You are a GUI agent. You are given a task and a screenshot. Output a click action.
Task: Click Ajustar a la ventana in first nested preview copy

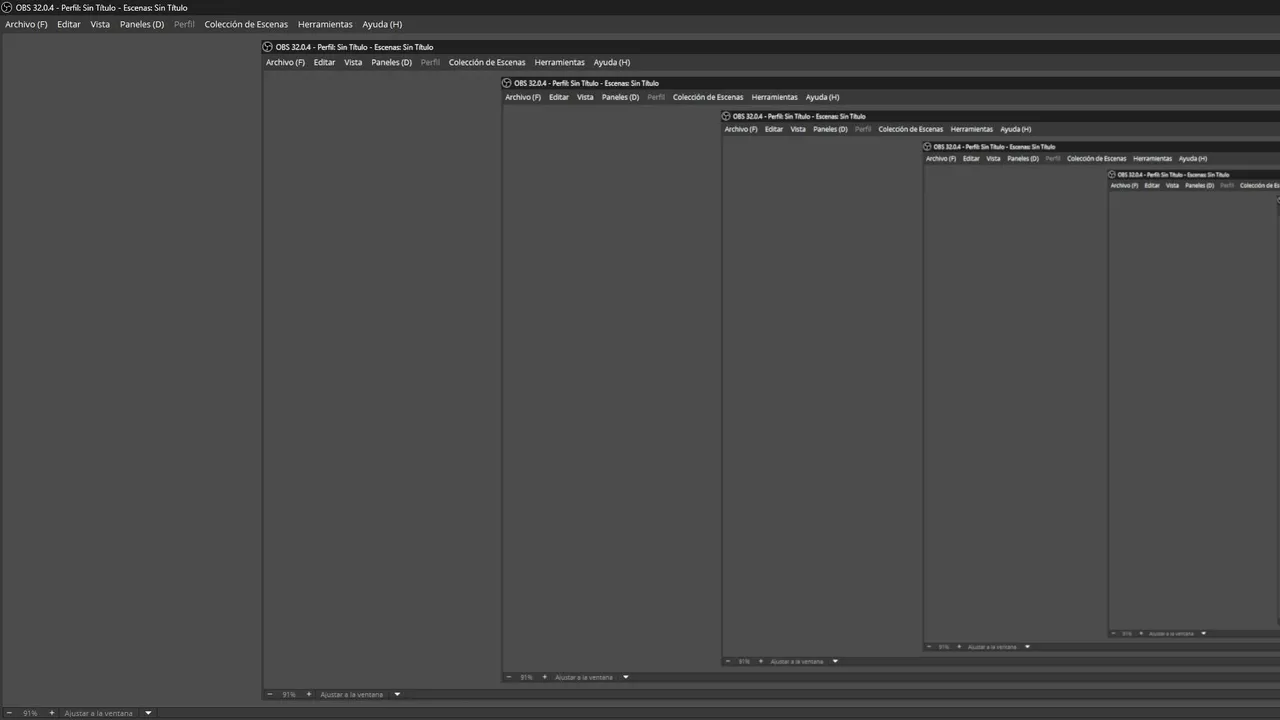coord(352,694)
